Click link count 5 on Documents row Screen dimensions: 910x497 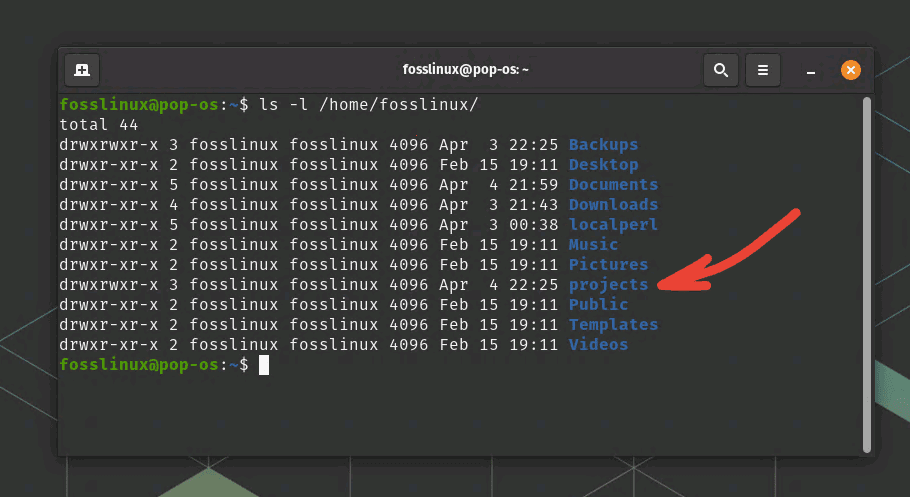click(x=174, y=185)
